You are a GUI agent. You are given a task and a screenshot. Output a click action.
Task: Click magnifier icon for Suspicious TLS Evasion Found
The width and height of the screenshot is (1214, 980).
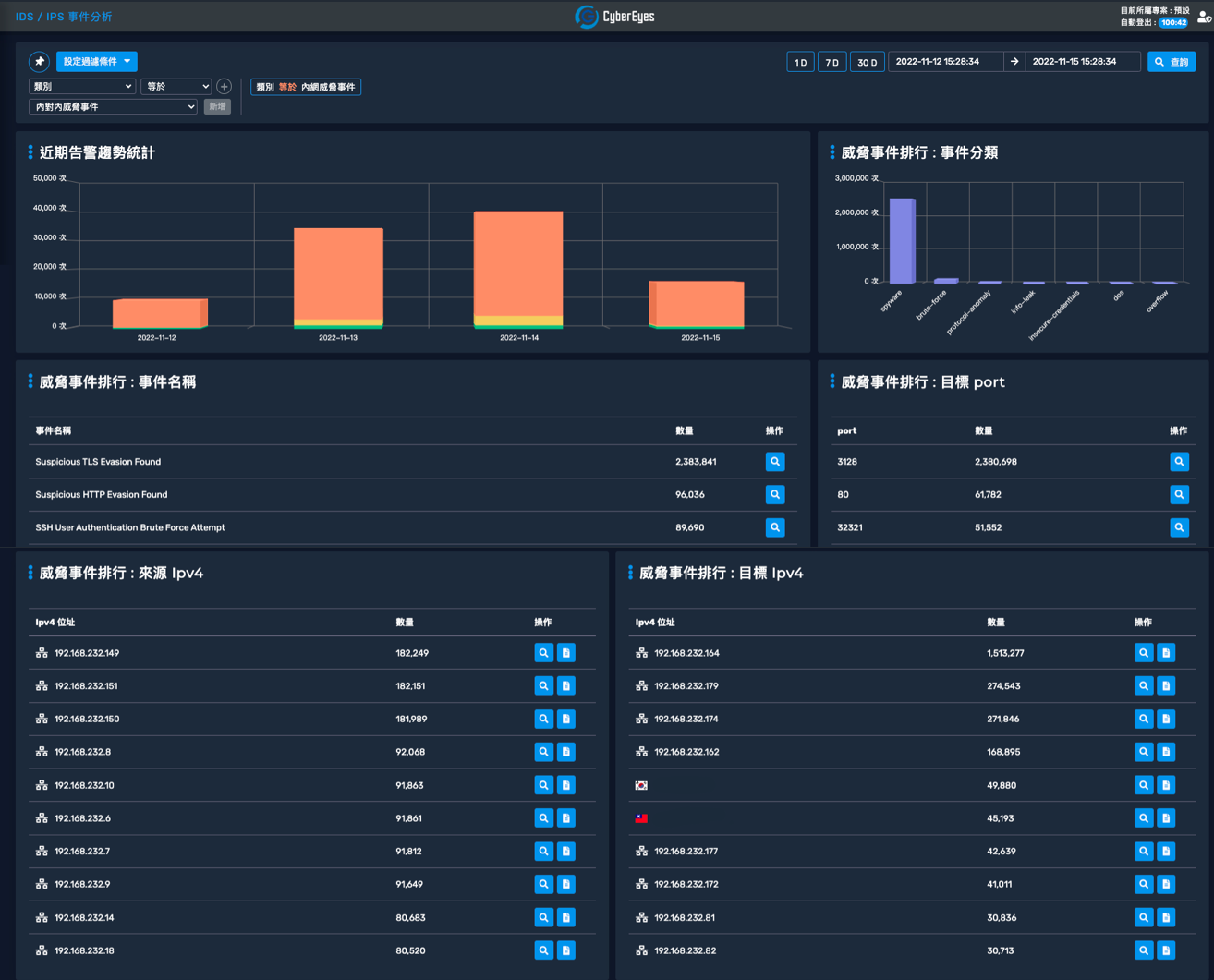point(774,462)
